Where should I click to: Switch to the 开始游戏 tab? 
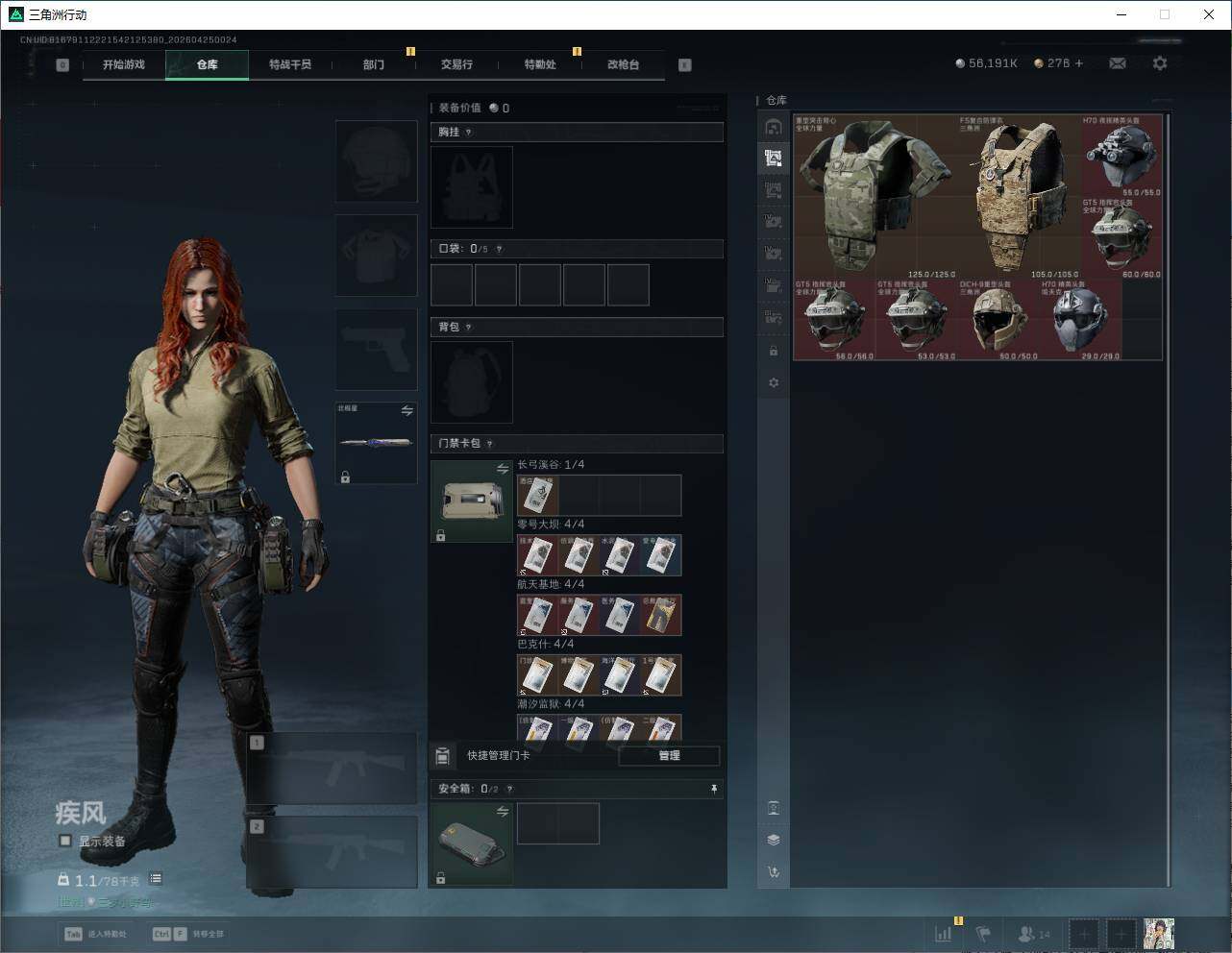pyautogui.click(x=124, y=64)
